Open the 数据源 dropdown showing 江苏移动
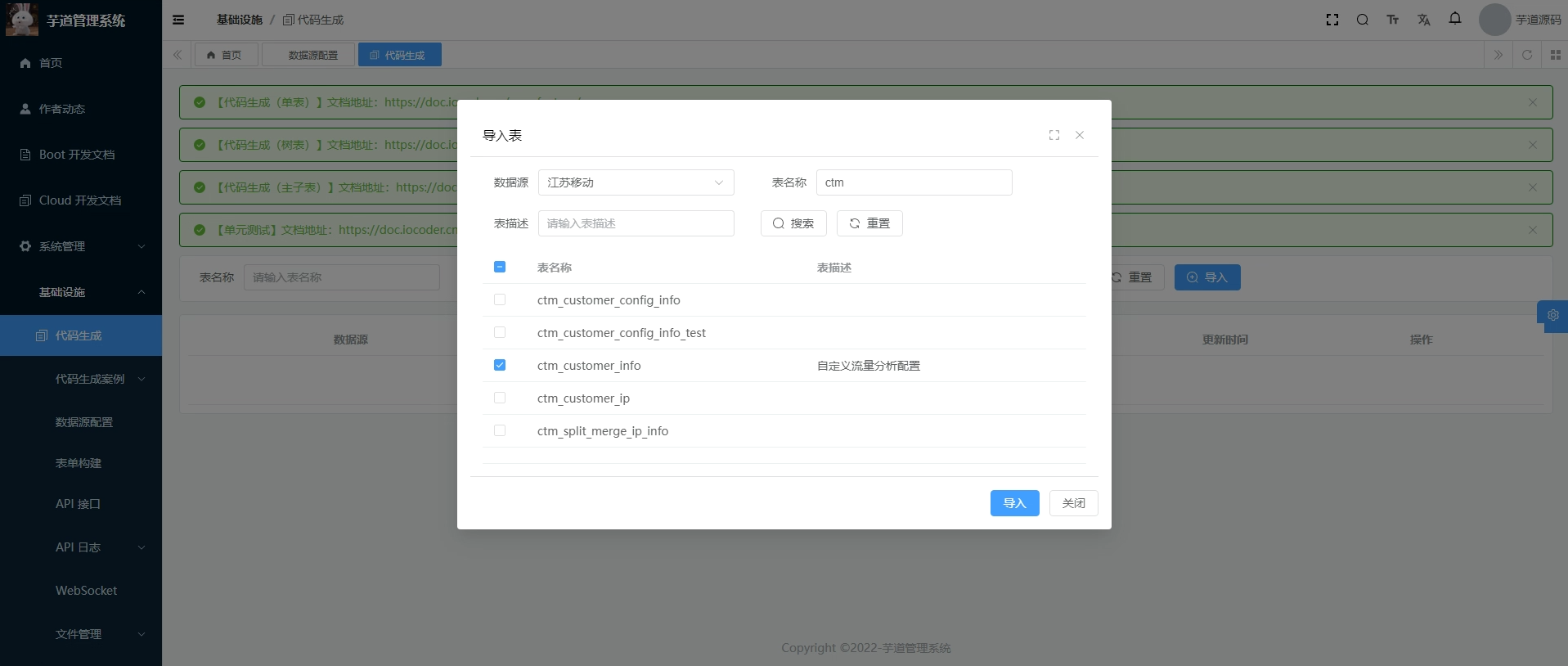 636,182
